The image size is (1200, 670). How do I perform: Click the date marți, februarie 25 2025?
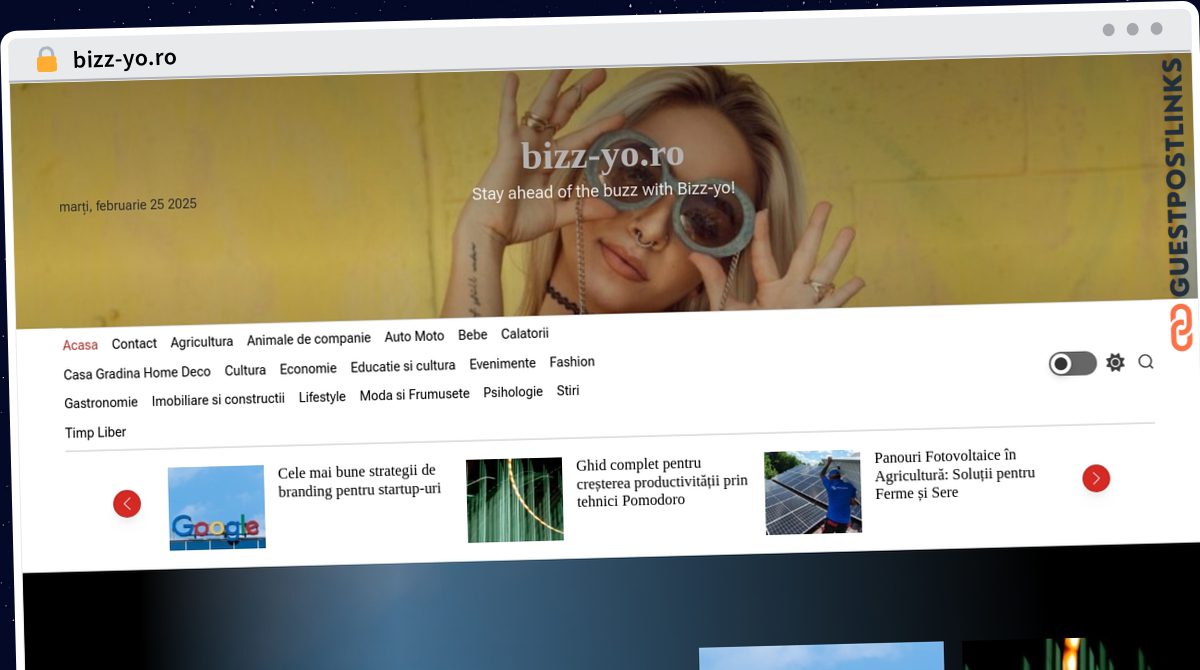pyautogui.click(x=128, y=205)
